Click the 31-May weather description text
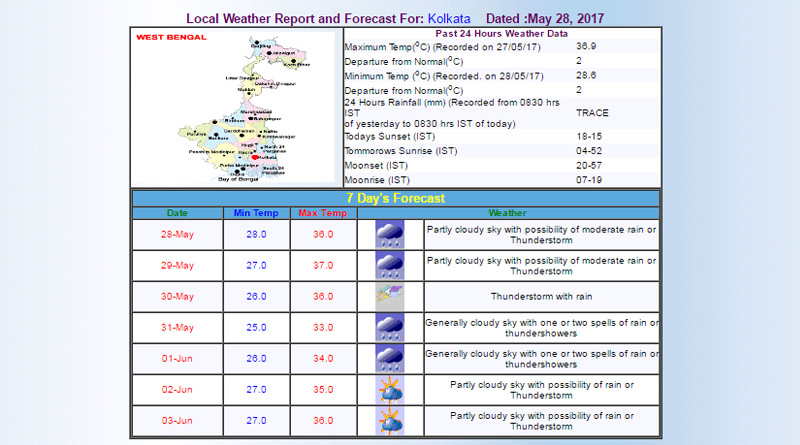The width and height of the screenshot is (800, 445). click(x=541, y=328)
